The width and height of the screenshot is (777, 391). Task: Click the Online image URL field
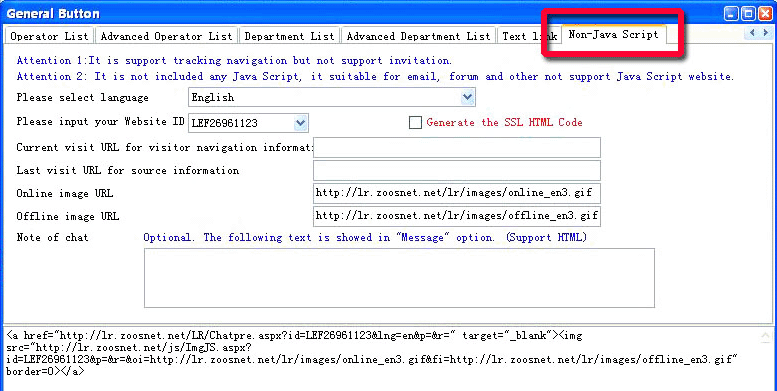coord(456,193)
